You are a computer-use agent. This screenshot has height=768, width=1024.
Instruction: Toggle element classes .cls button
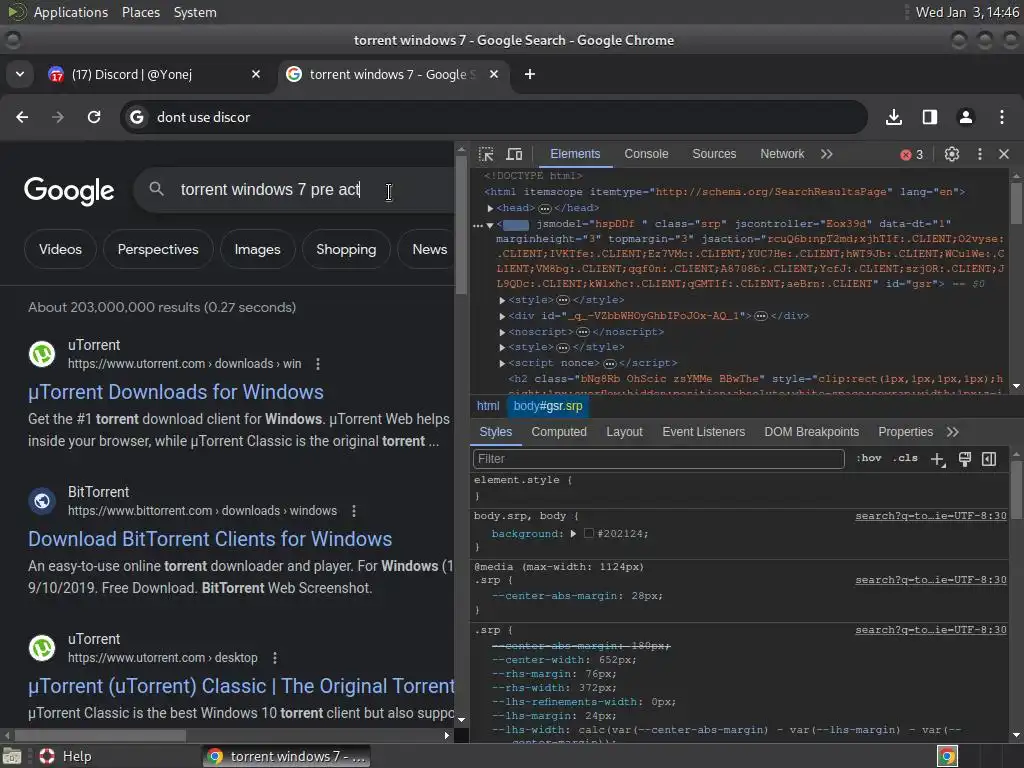point(905,458)
